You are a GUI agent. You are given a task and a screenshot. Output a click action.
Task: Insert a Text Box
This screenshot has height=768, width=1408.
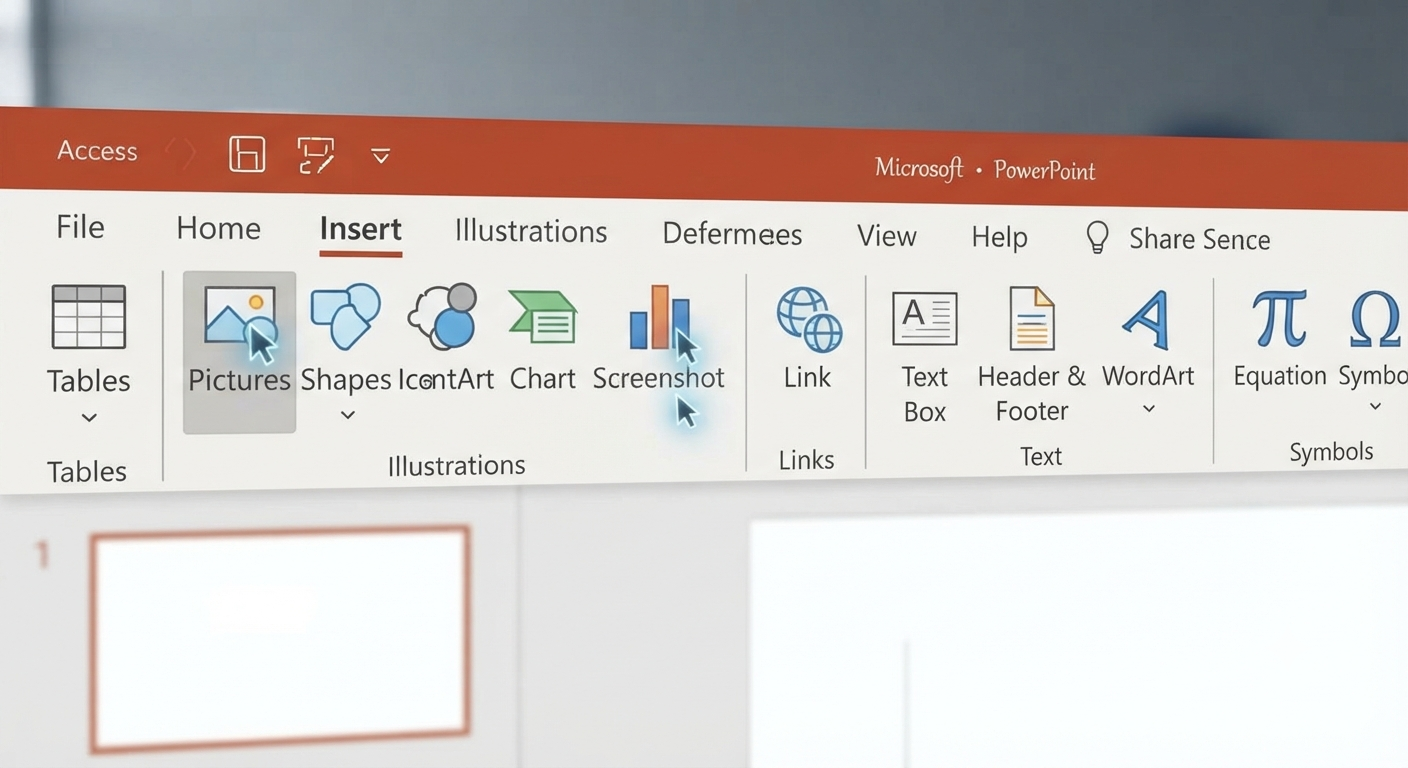coord(925,358)
